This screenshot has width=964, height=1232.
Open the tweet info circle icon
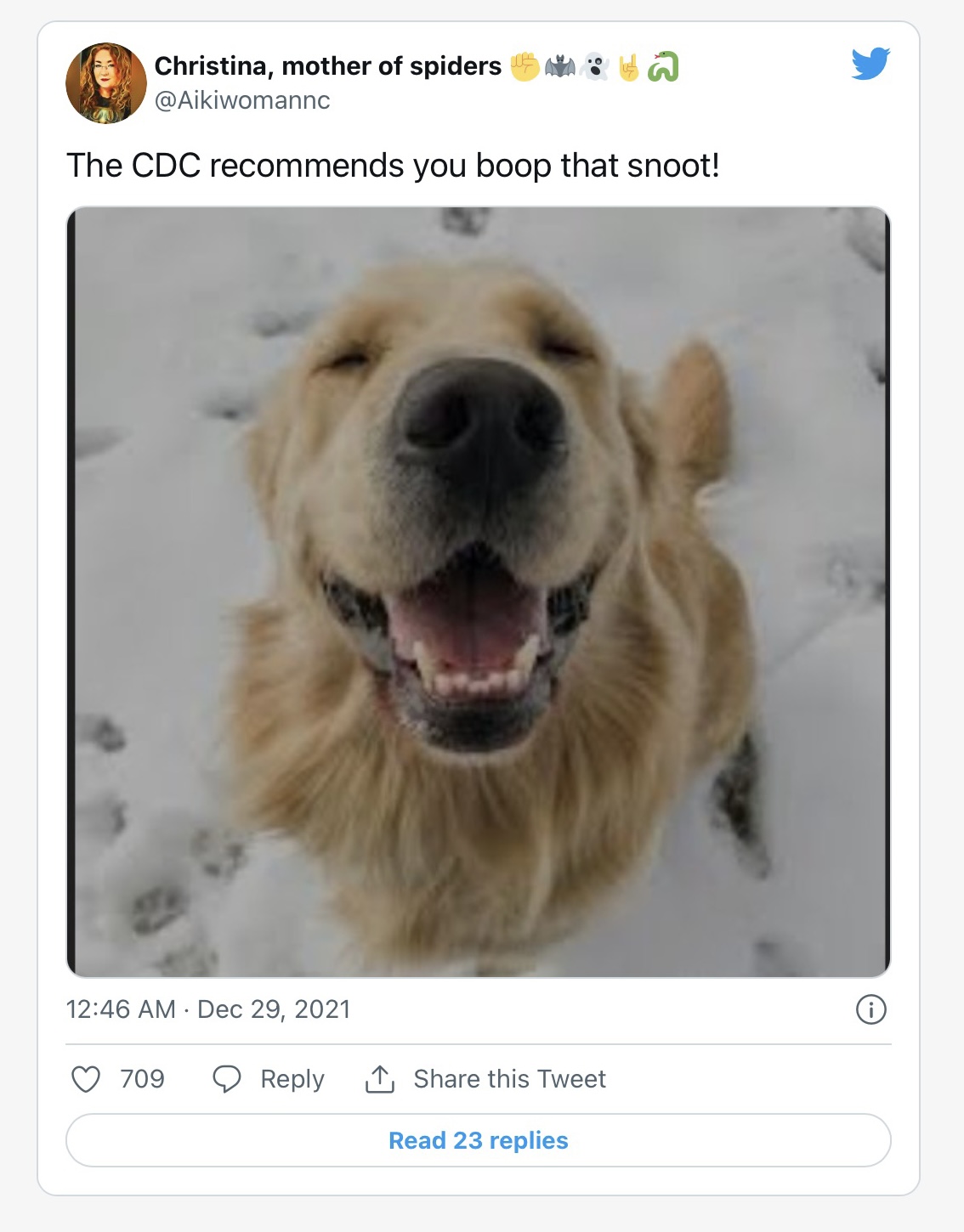point(870,1009)
